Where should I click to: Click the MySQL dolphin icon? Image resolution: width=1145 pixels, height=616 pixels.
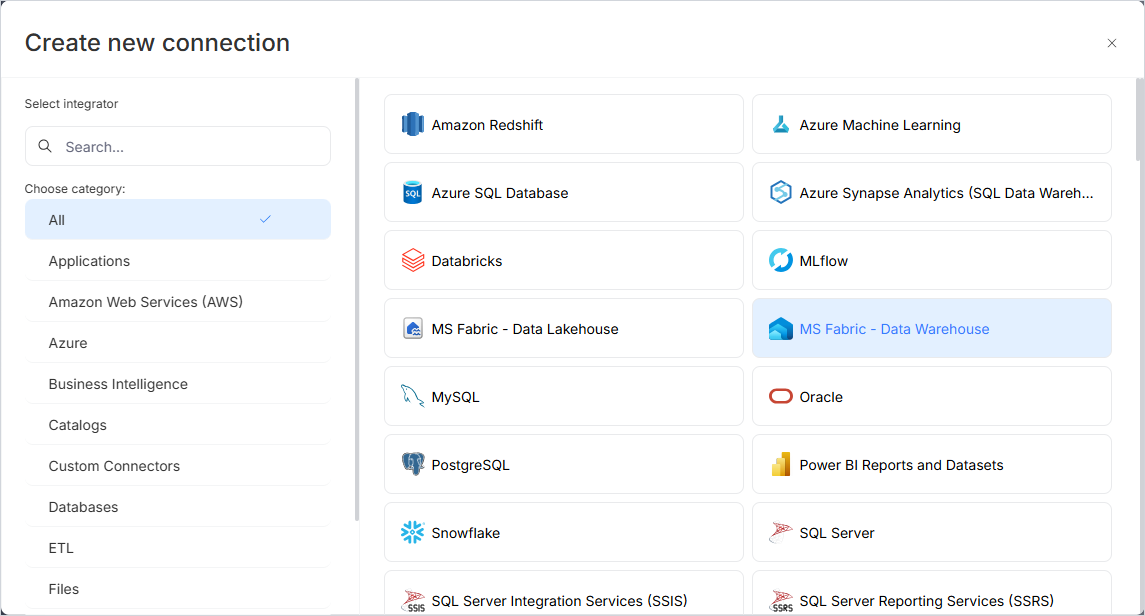(412, 397)
